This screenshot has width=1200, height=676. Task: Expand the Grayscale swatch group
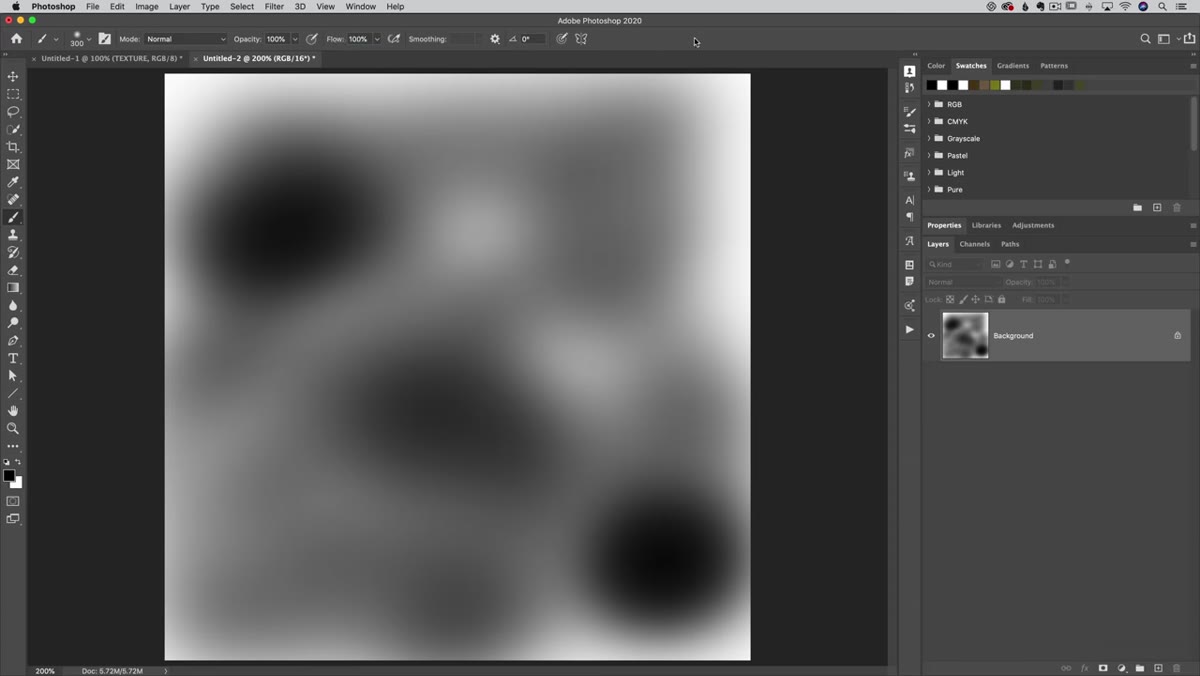[929, 138]
